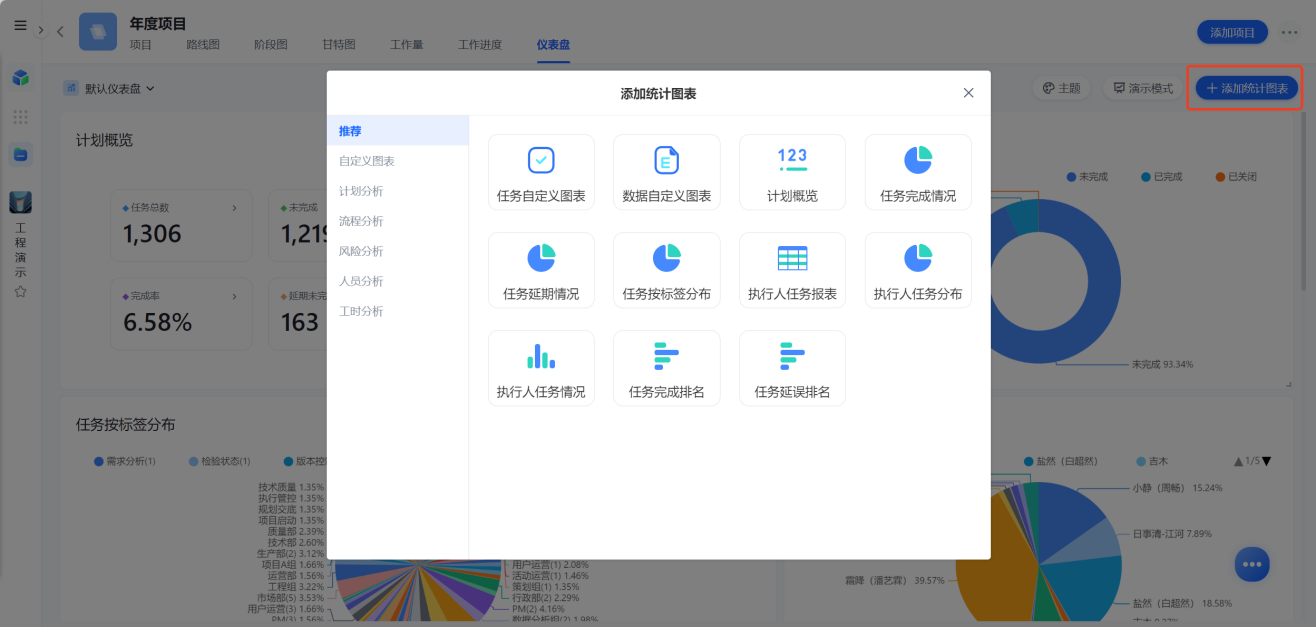Select the 任务延期情况 chart card
Screen dimensions: 1316x627
tap(541, 270)
